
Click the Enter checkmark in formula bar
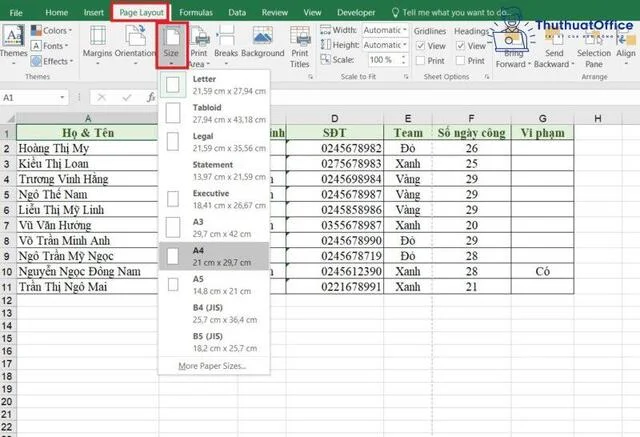coord(127,98)
